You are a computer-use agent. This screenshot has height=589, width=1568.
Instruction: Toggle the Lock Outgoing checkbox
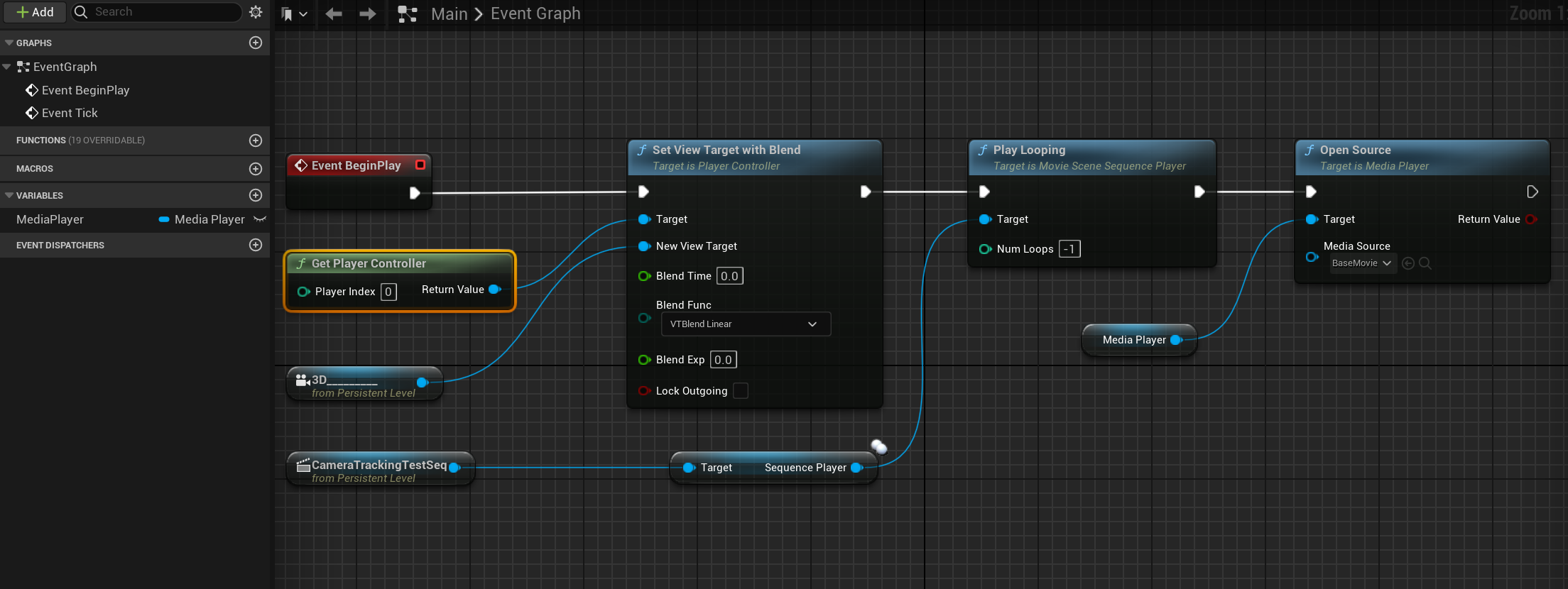tap(741, 391)
